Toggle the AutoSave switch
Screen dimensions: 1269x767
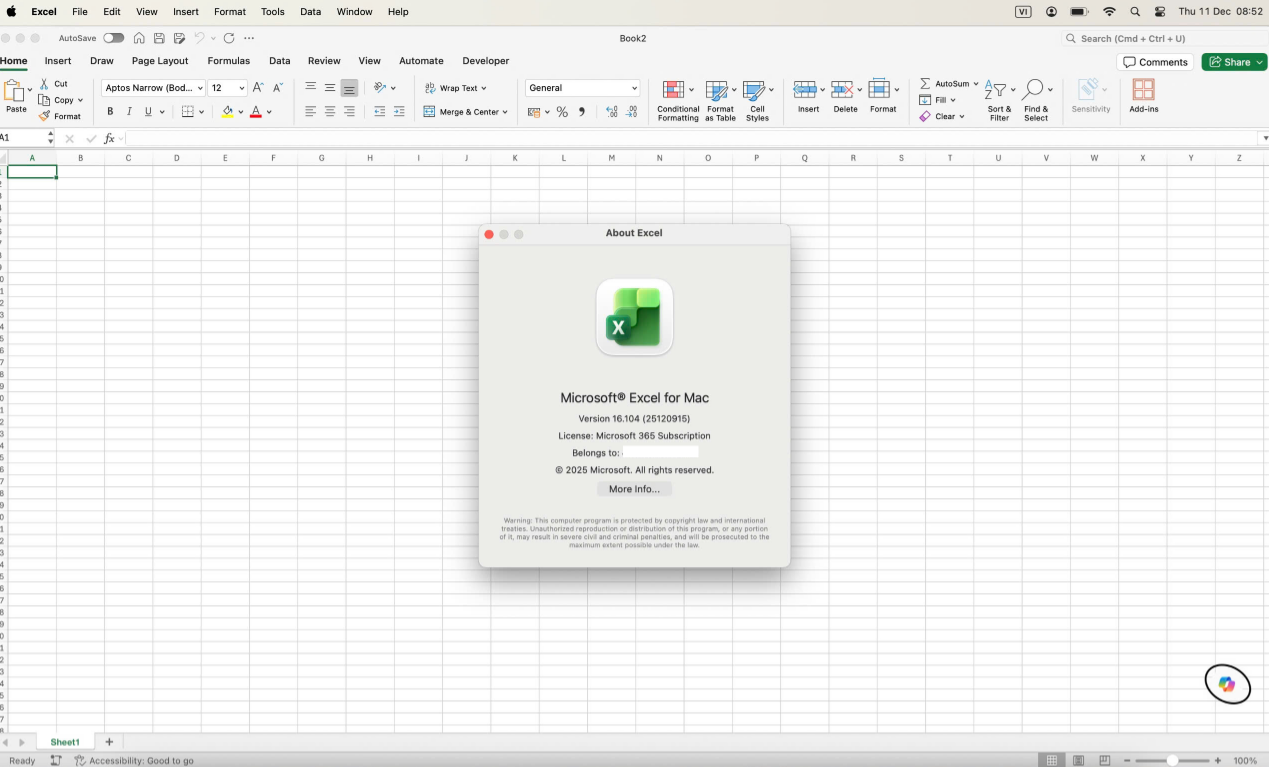click(x=113, y=38)
